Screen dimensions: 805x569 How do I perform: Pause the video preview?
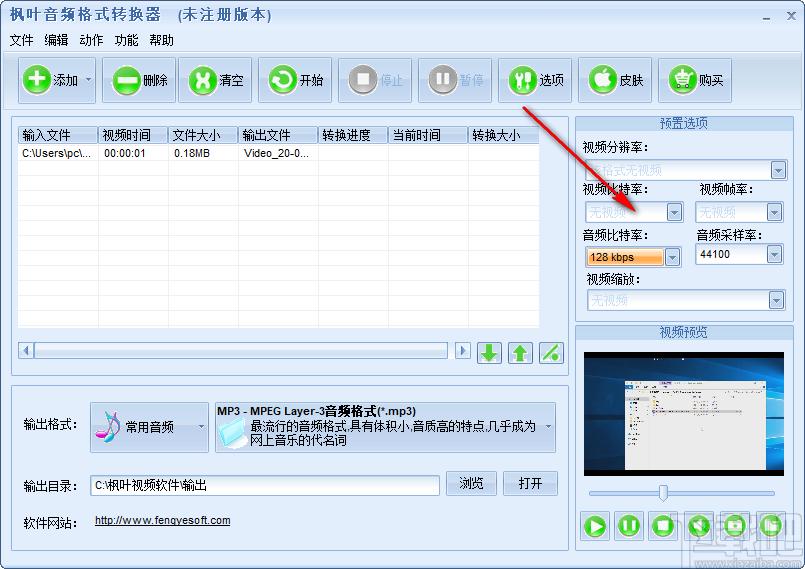pos(629,526)
